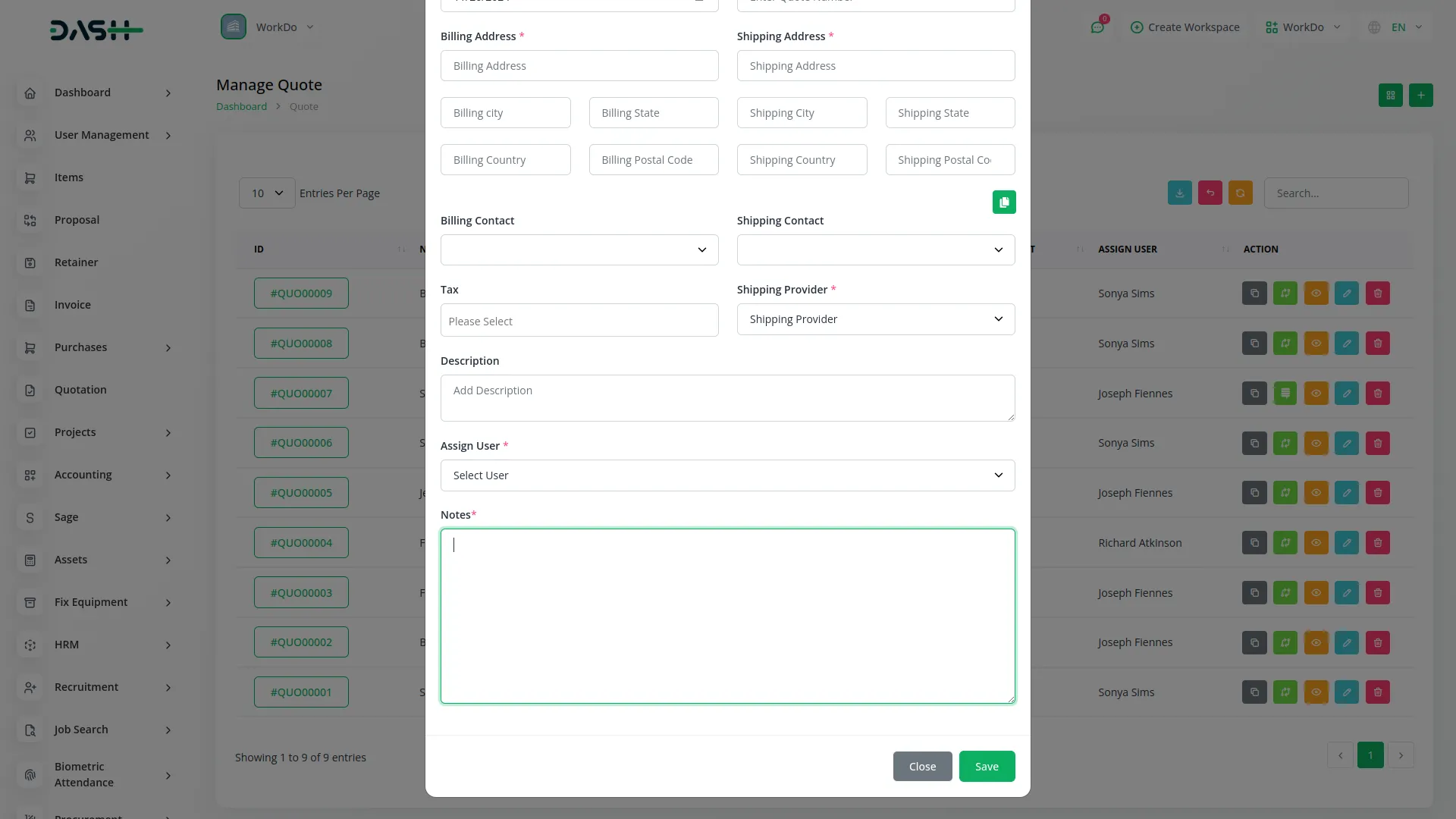Click the chat messages icon in header
This screenshot has height=819, width=1456.
pyautogui.click(x=1097, y=27)
